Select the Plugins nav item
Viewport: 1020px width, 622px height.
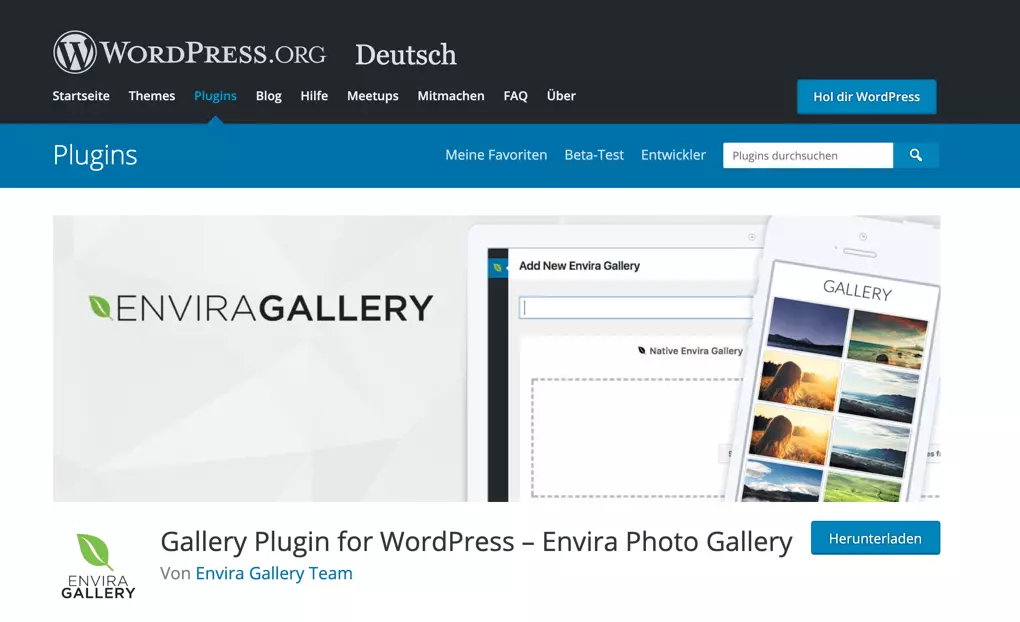point(215,96)
